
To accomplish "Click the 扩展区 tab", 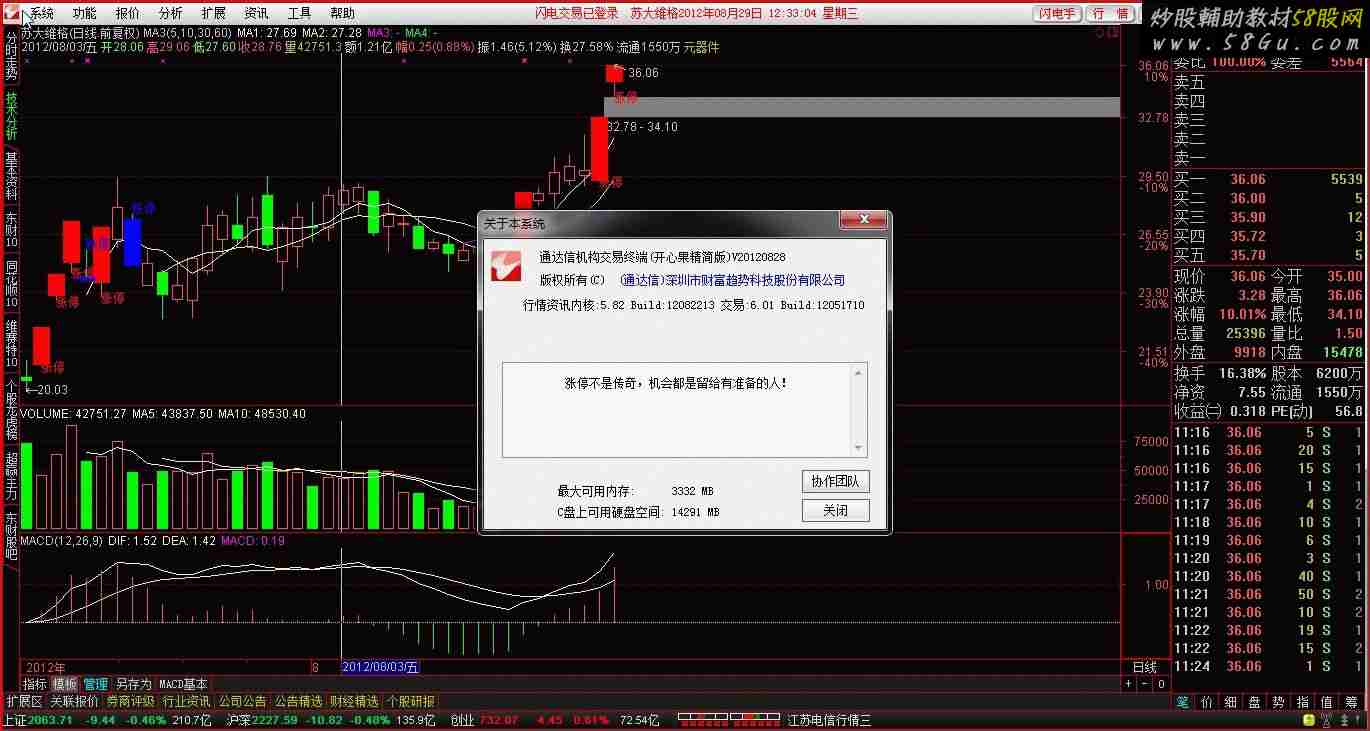I will point(25,701).
